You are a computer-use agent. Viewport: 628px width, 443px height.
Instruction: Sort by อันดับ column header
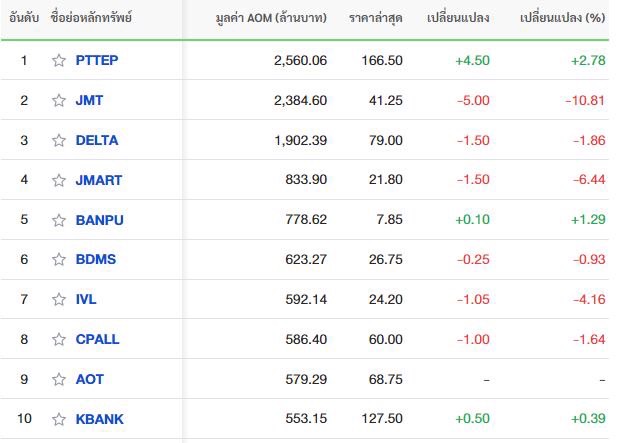(24, 18)
